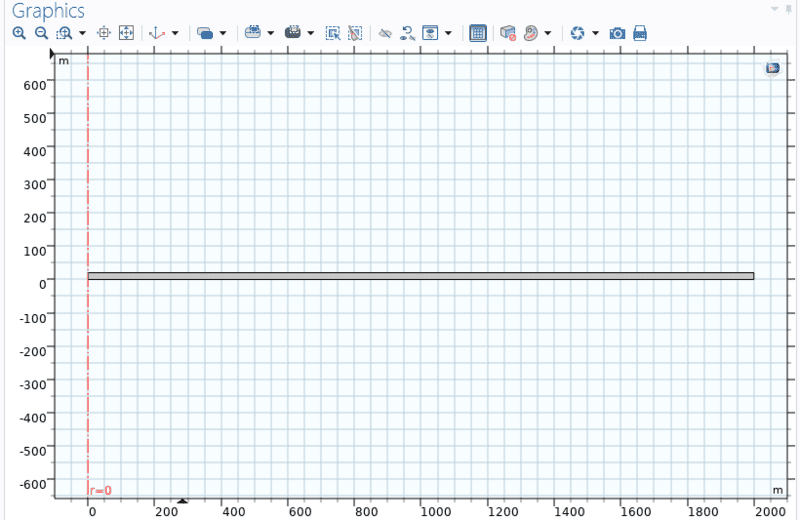Expand the go to view axes dropdown

click(175, 33)
